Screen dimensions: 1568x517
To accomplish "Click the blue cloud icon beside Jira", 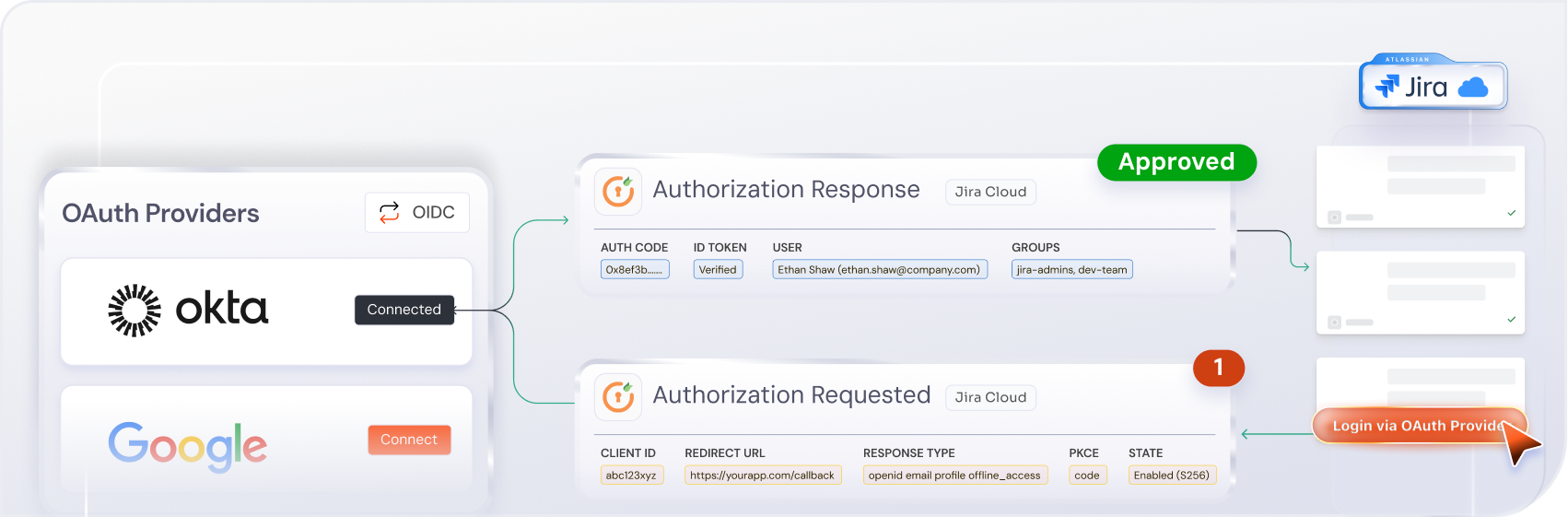I will [x=1473, y=87].
